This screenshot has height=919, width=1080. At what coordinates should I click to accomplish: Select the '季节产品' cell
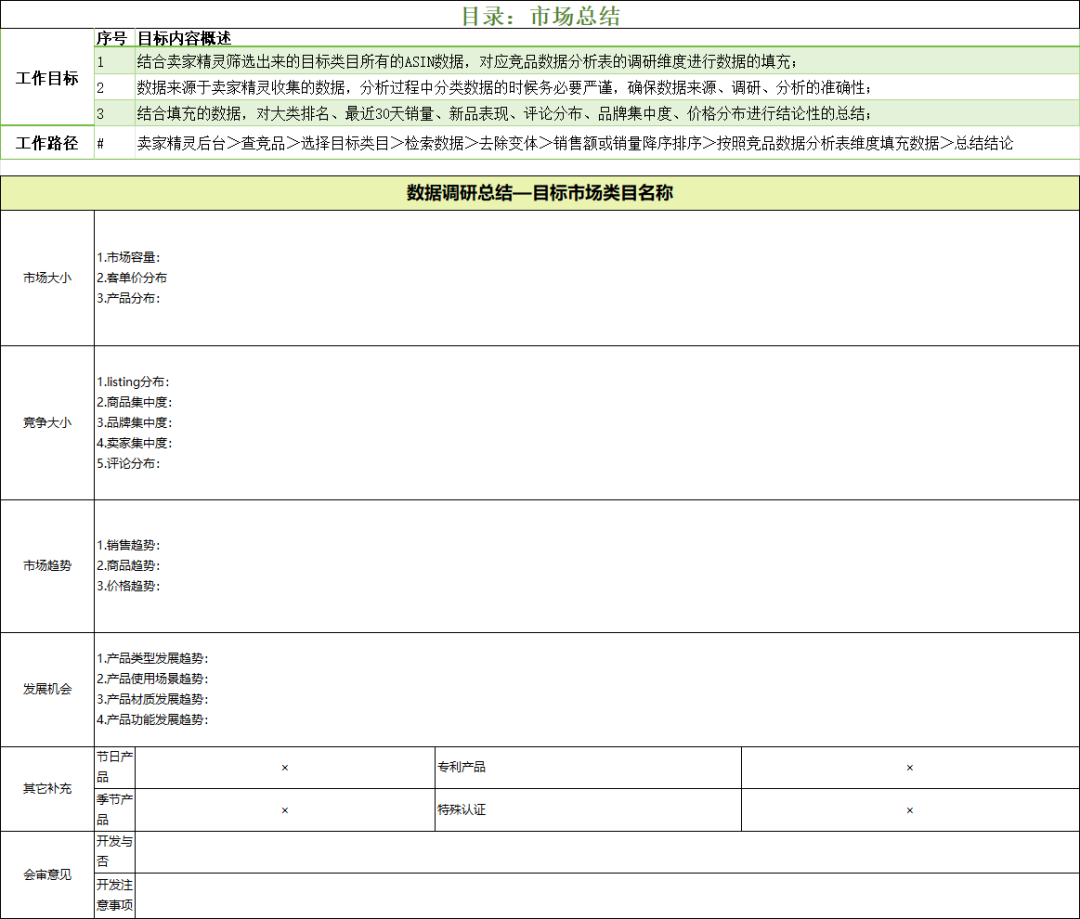[x=114, y=809]
